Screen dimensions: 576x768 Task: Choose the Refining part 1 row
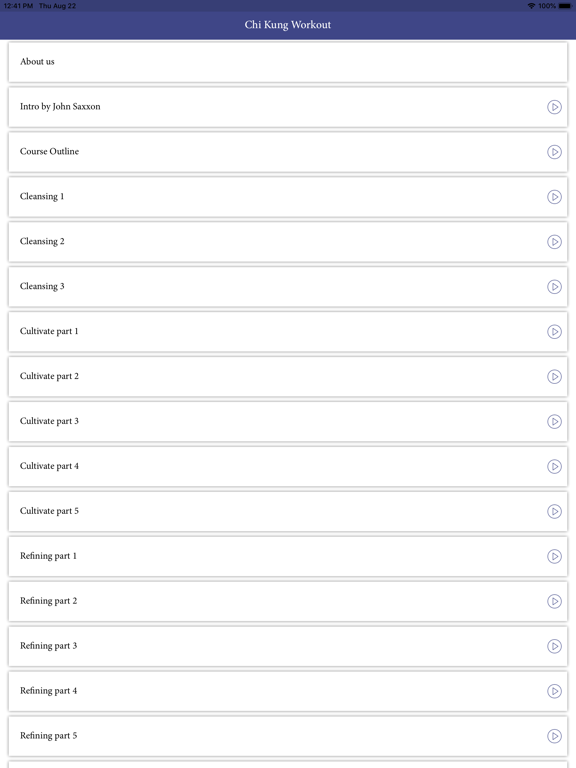288,556
